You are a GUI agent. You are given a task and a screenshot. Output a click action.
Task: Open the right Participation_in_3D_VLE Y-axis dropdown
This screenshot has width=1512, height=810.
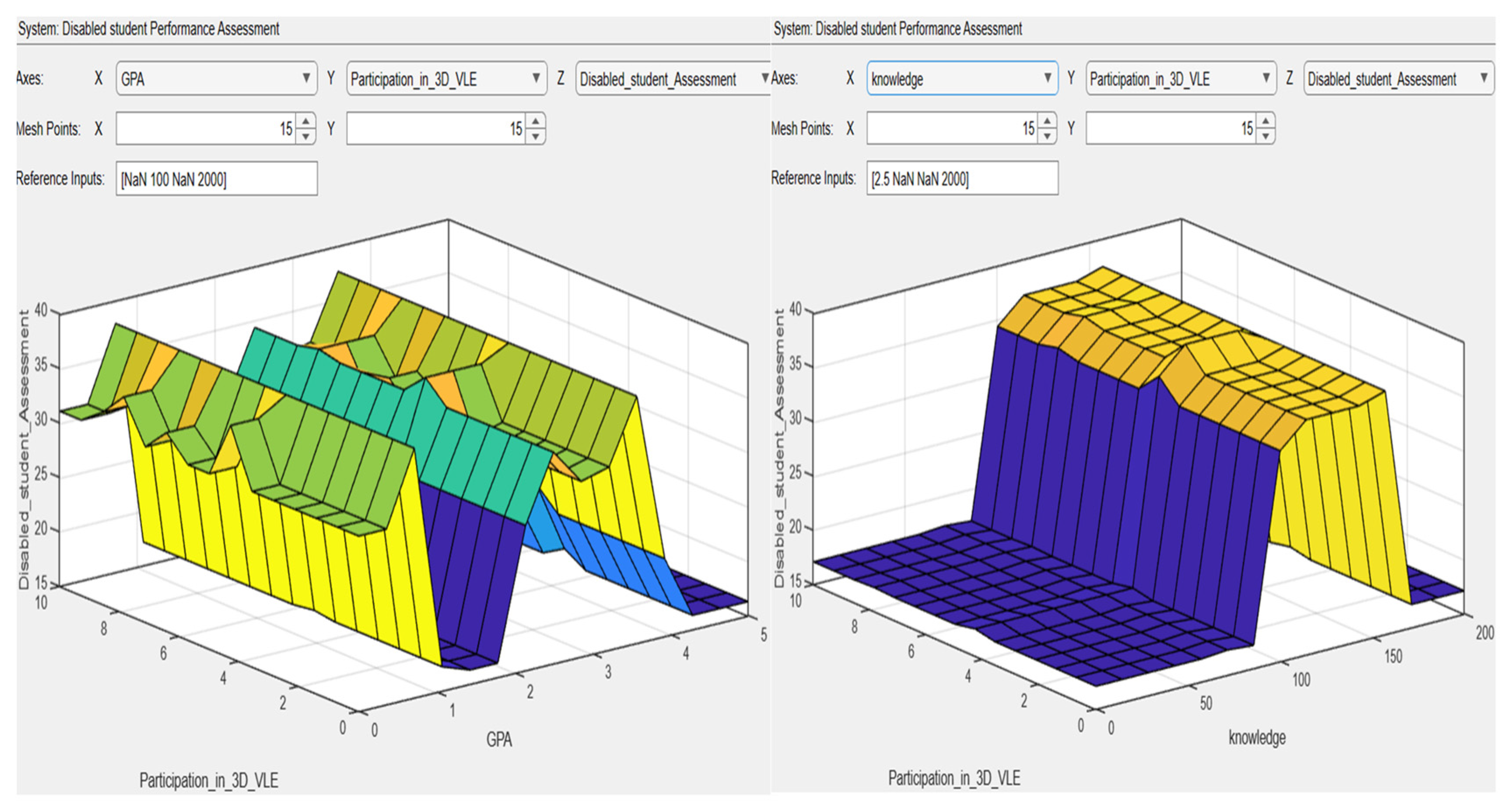coord(1180,78)
